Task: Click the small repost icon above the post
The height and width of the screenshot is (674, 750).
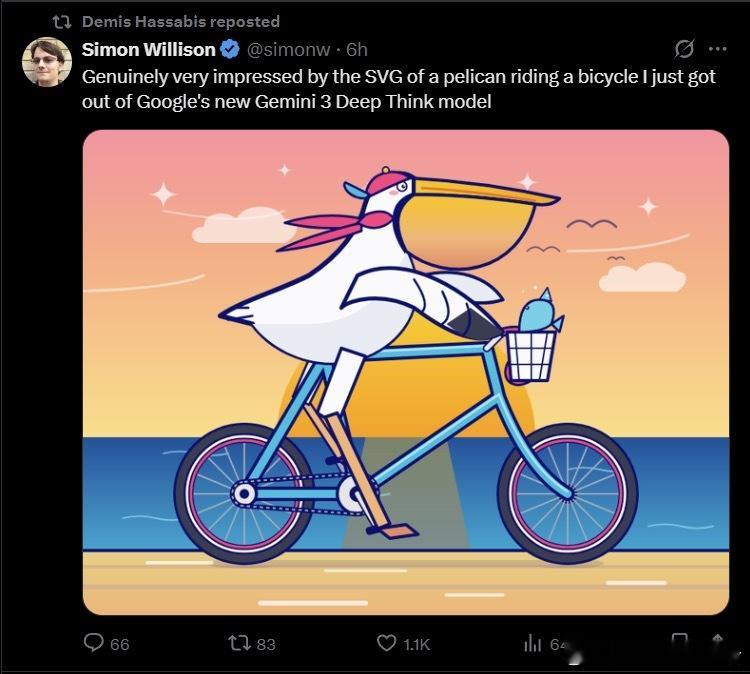Action: click(62, 22)
